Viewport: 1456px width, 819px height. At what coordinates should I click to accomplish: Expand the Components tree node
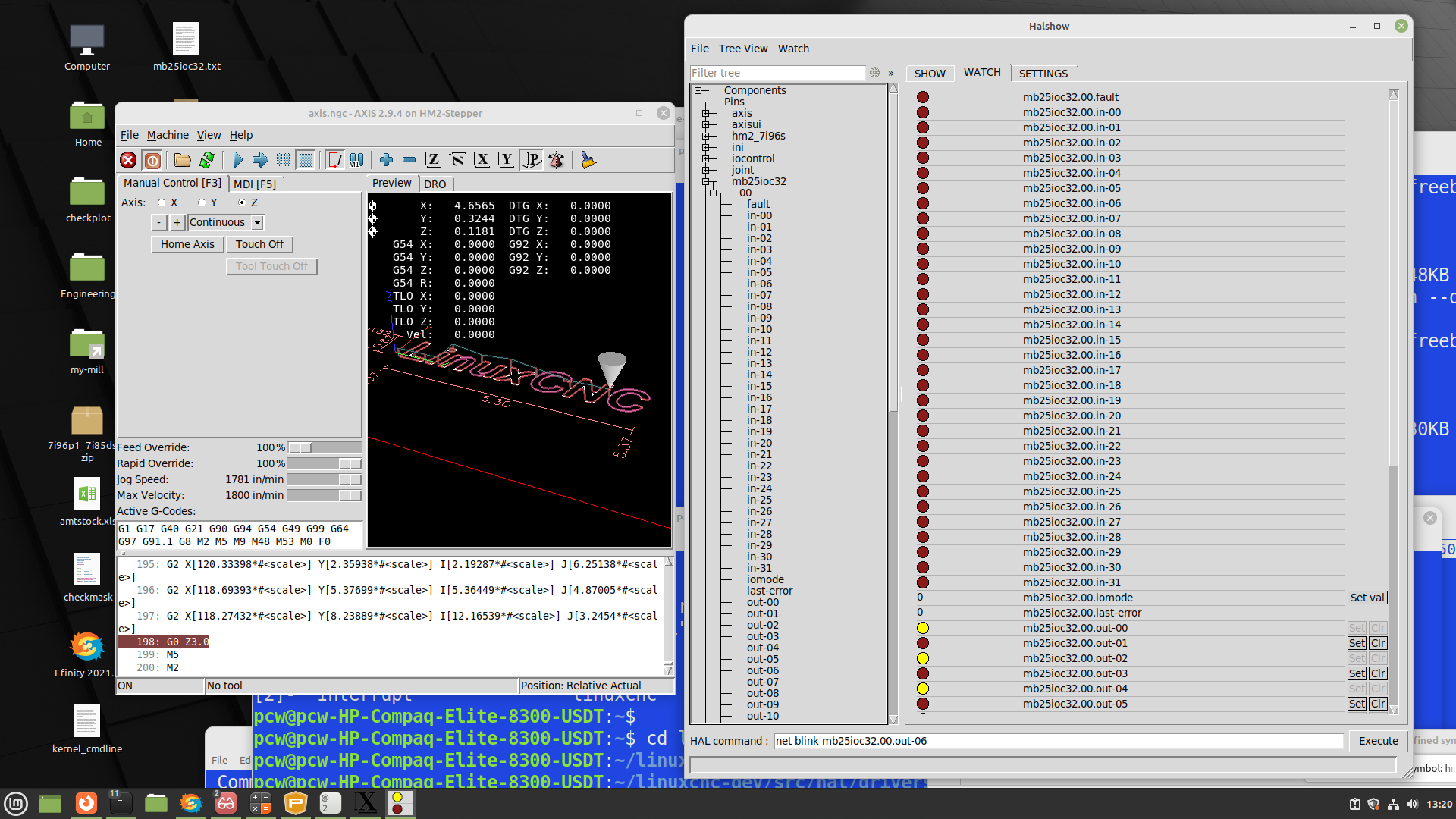pos(698,90)
